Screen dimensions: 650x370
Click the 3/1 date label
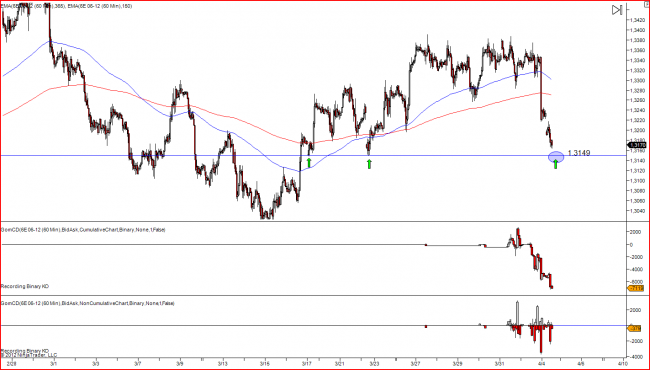[x=54, y=362]
